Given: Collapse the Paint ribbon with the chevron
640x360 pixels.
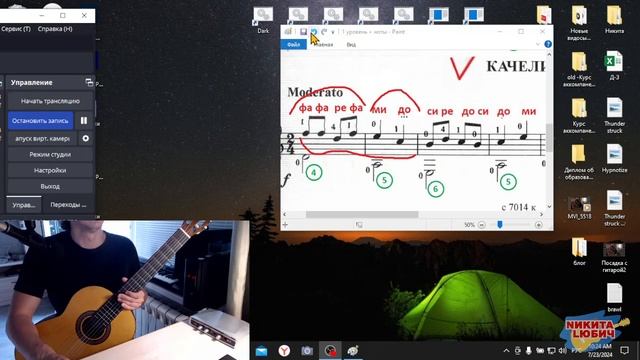Looking at the screenshot, I should (x=538, y=44).
